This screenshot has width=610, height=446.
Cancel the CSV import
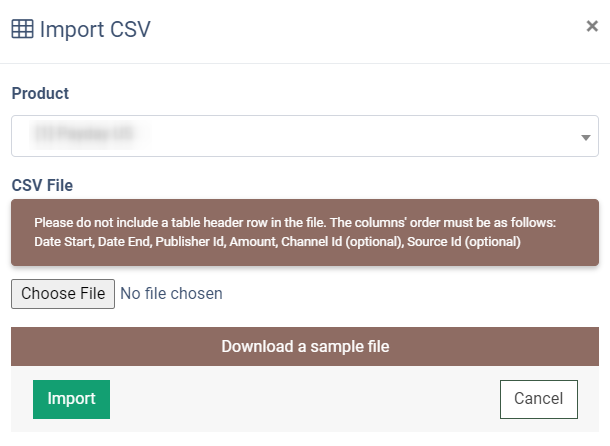[x=539, y=399]
